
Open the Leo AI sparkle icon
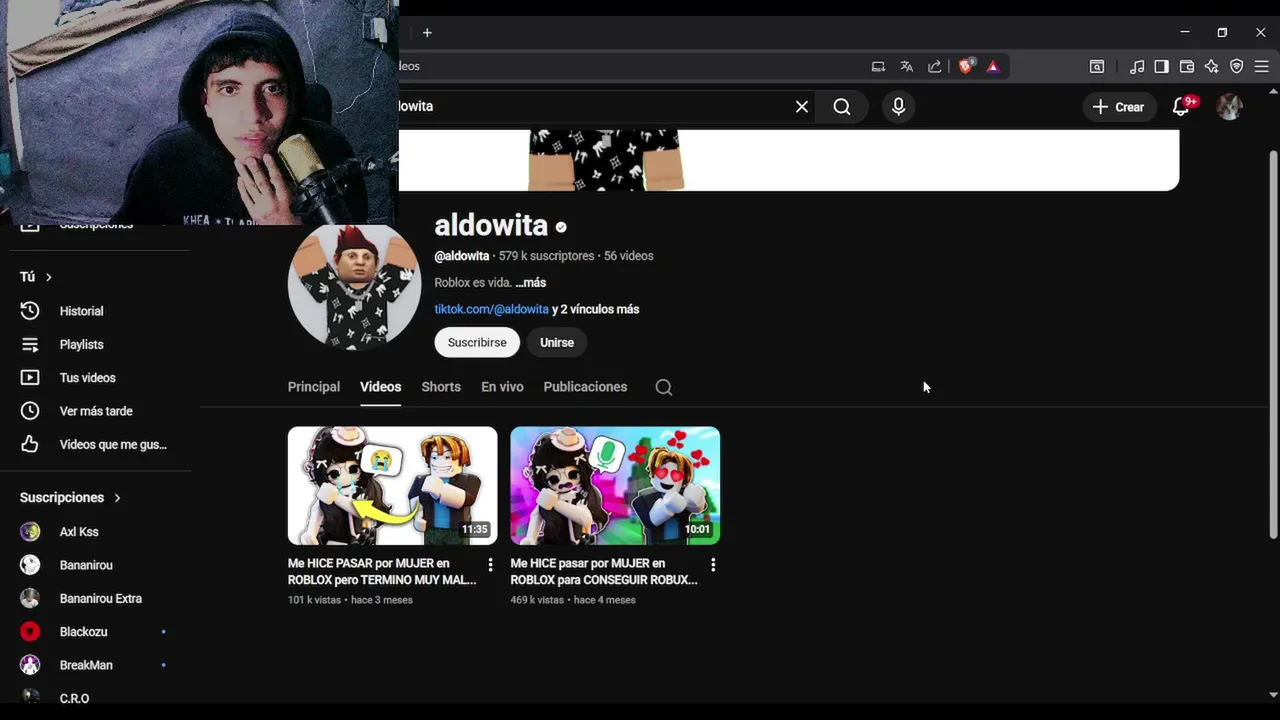tap(1211, 67)
